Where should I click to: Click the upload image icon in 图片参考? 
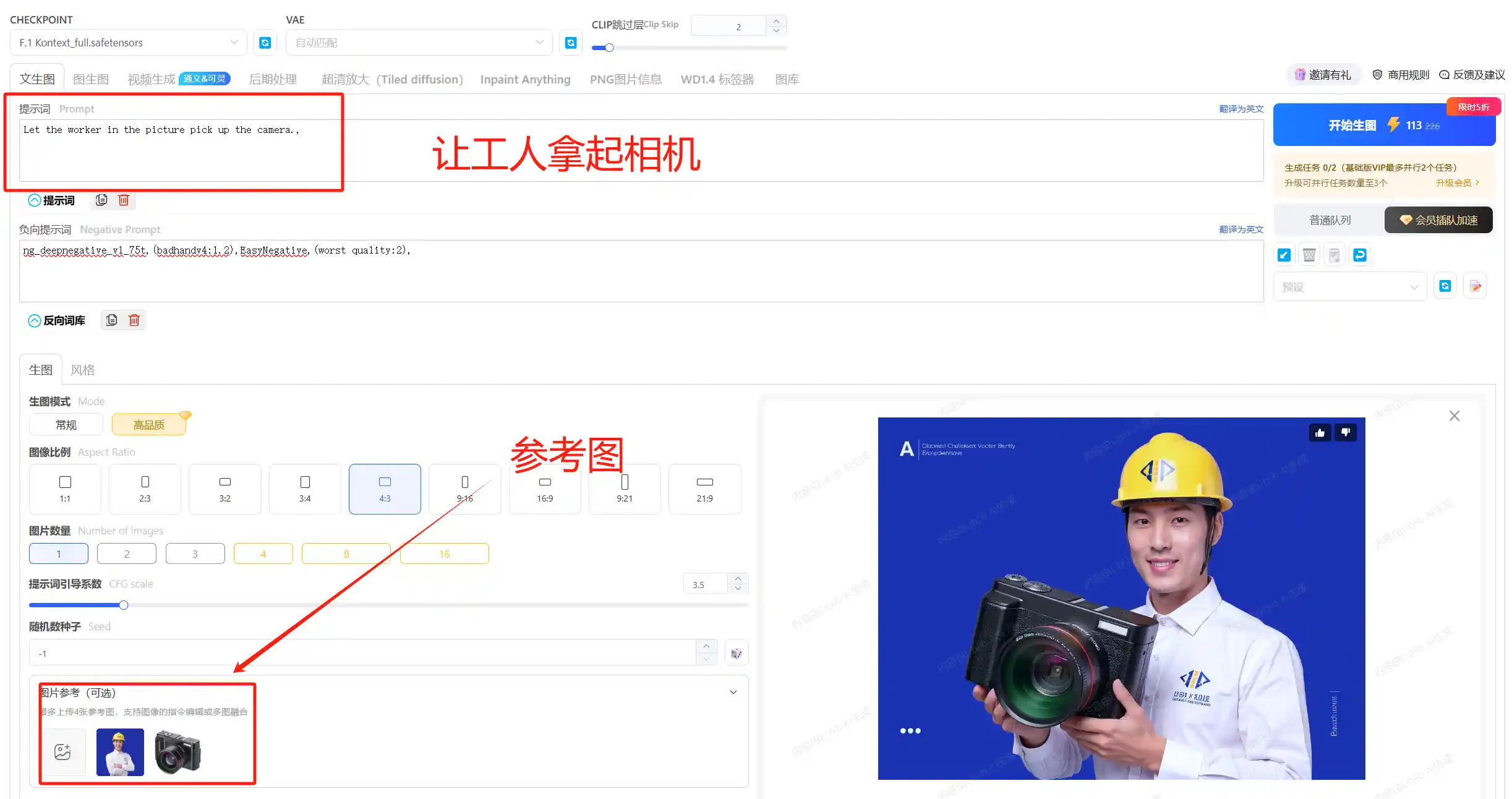click(62, 751)
